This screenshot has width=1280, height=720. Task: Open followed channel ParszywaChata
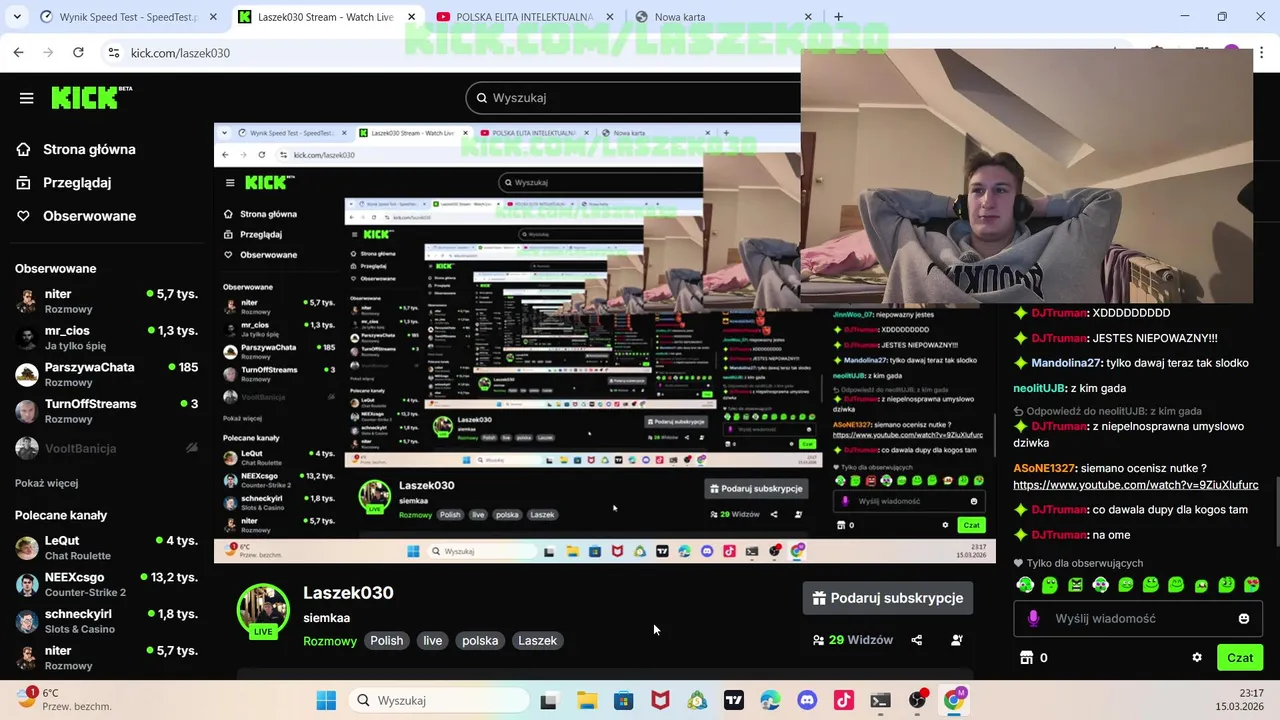point(106,374)
